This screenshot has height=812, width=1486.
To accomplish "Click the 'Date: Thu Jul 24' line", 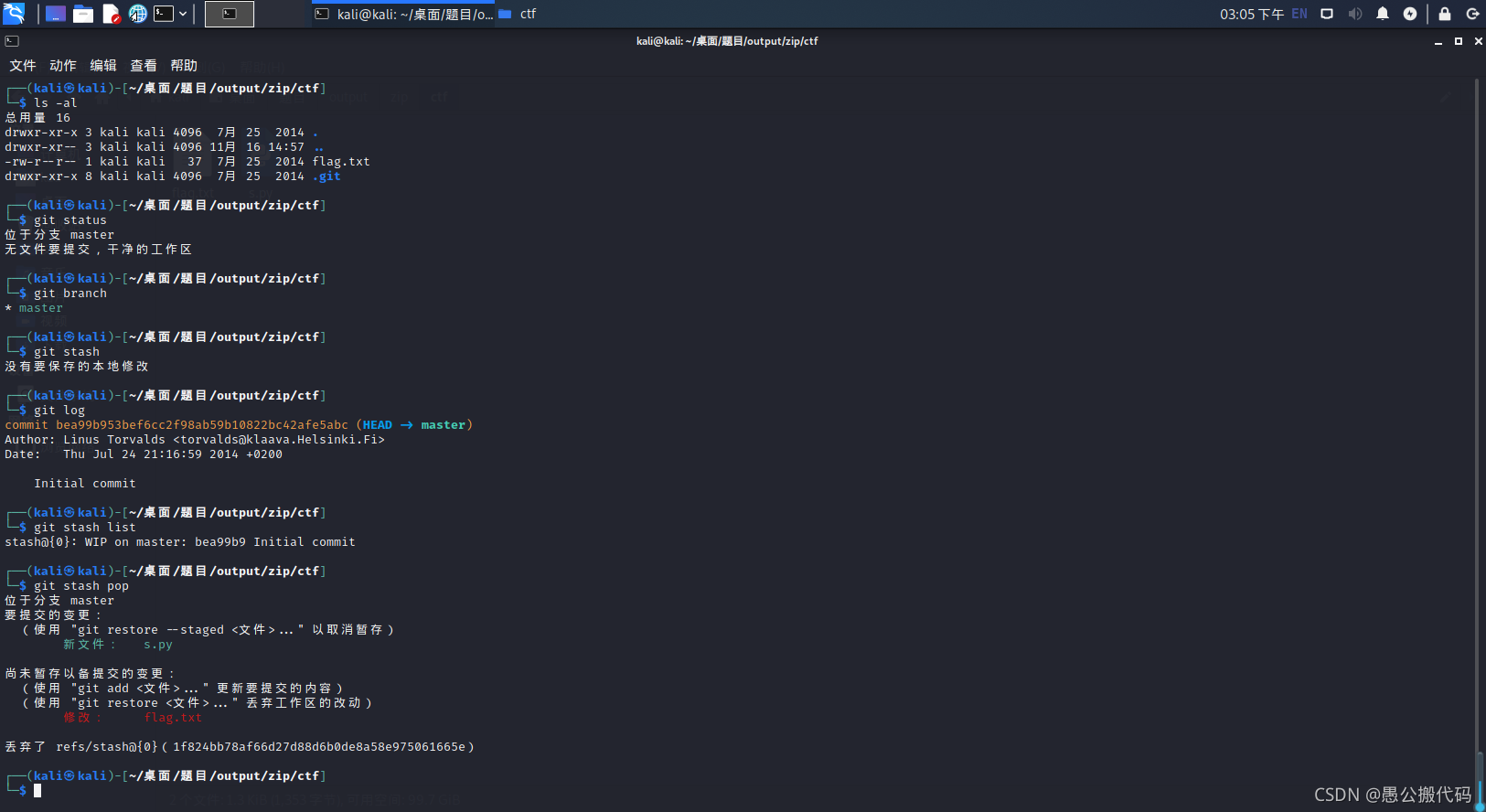I will point(144,454).
